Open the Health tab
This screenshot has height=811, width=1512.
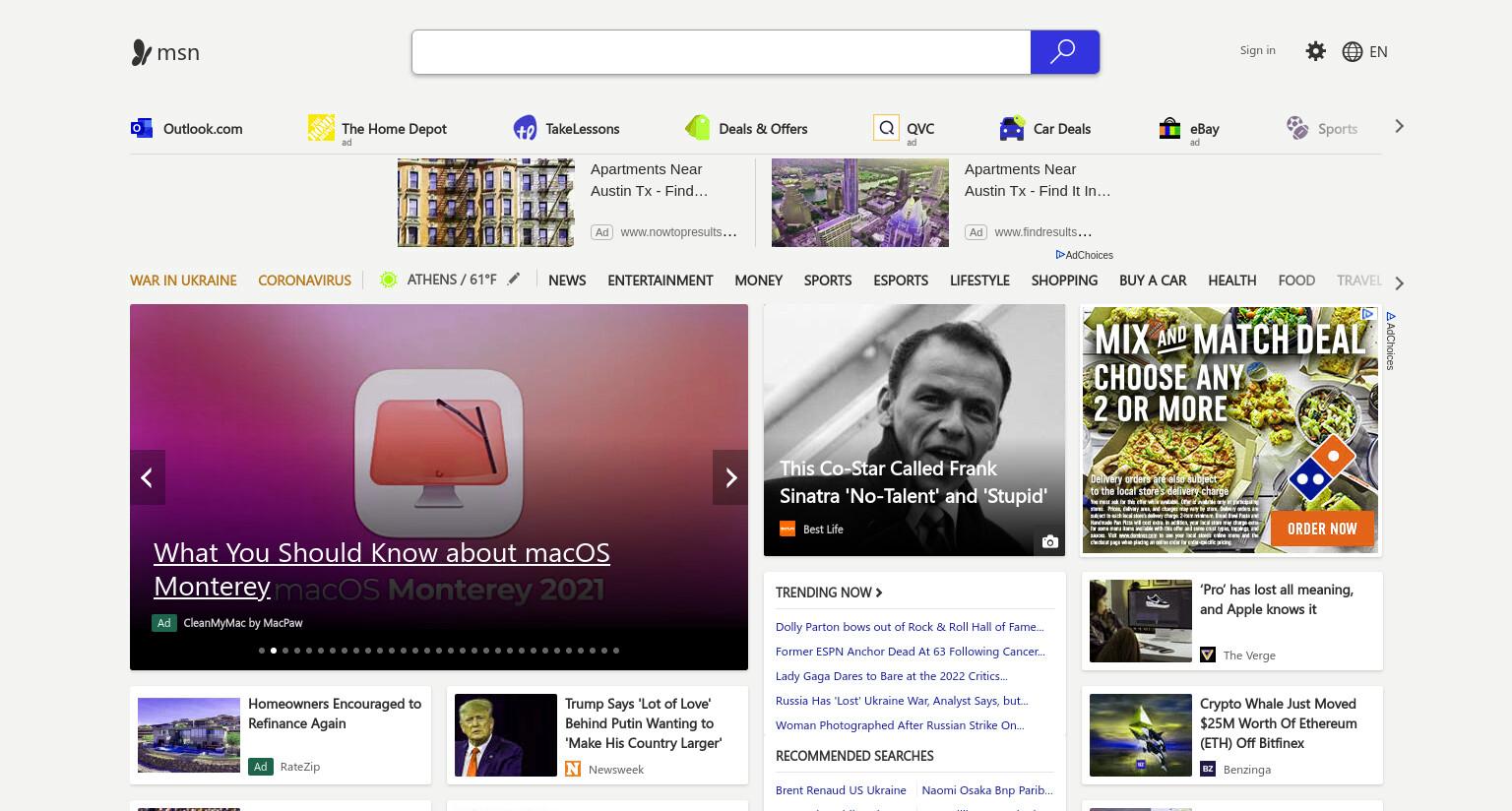(x=1231, y=281)
